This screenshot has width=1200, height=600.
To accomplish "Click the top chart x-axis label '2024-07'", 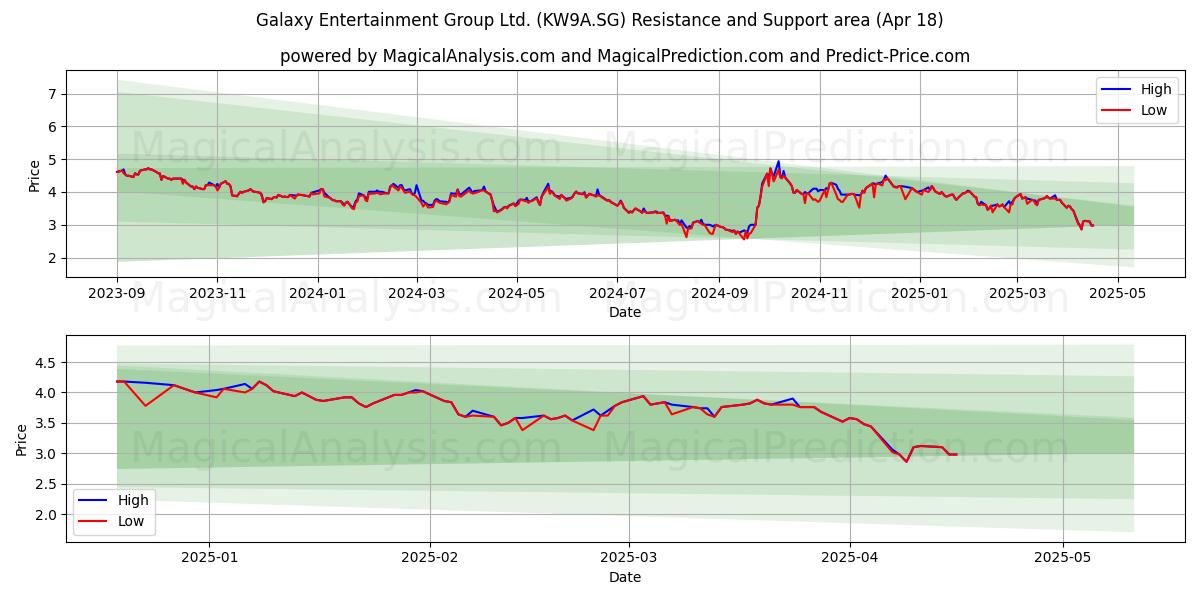I will coord(617,294).
